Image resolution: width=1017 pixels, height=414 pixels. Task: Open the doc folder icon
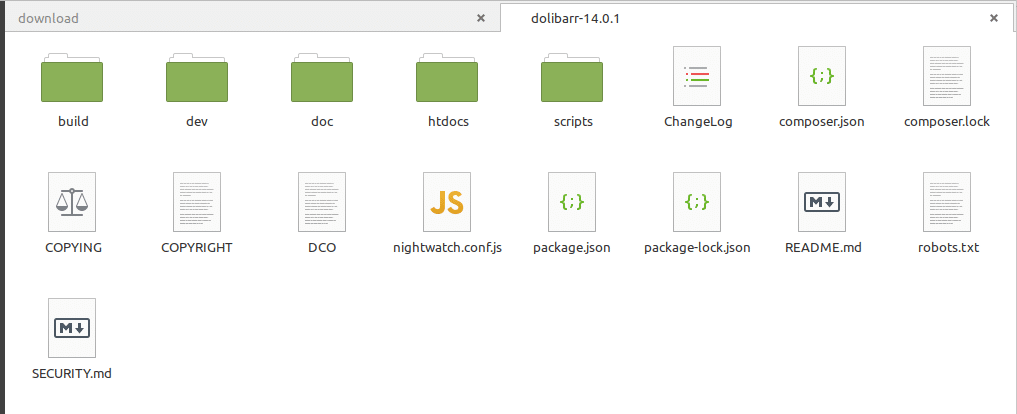(322, 77)
